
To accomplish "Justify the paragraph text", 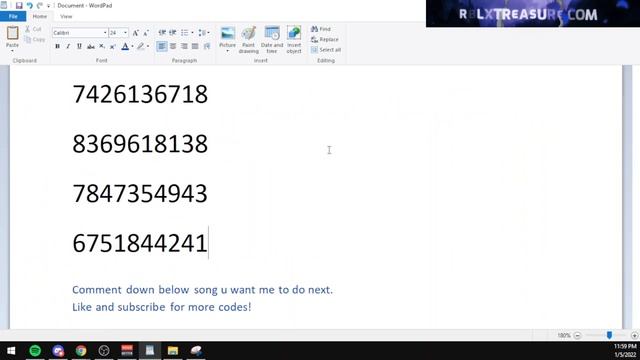I will 195,47.
